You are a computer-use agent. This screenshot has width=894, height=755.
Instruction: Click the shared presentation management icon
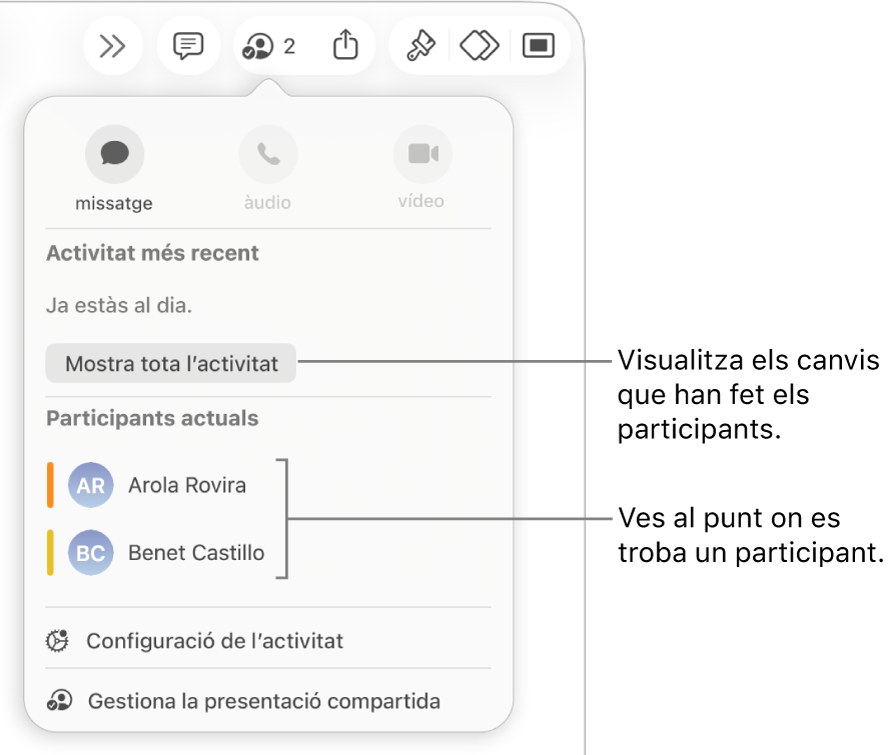59,701
